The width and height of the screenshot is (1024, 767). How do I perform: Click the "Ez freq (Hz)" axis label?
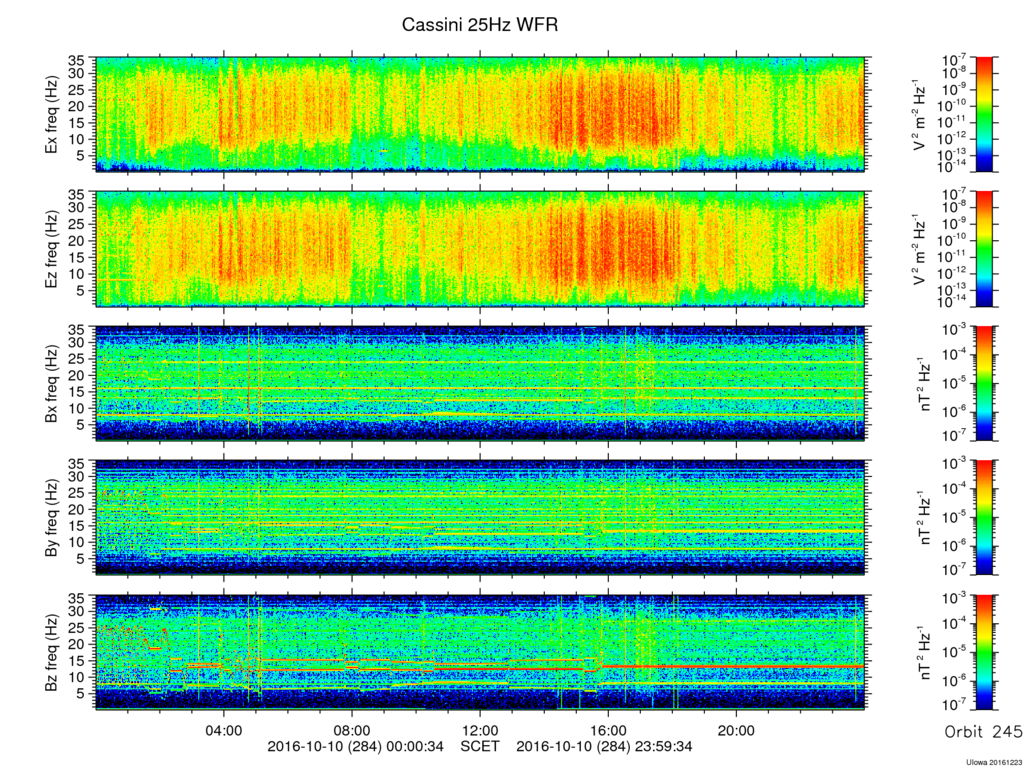(x=51, y=249)
